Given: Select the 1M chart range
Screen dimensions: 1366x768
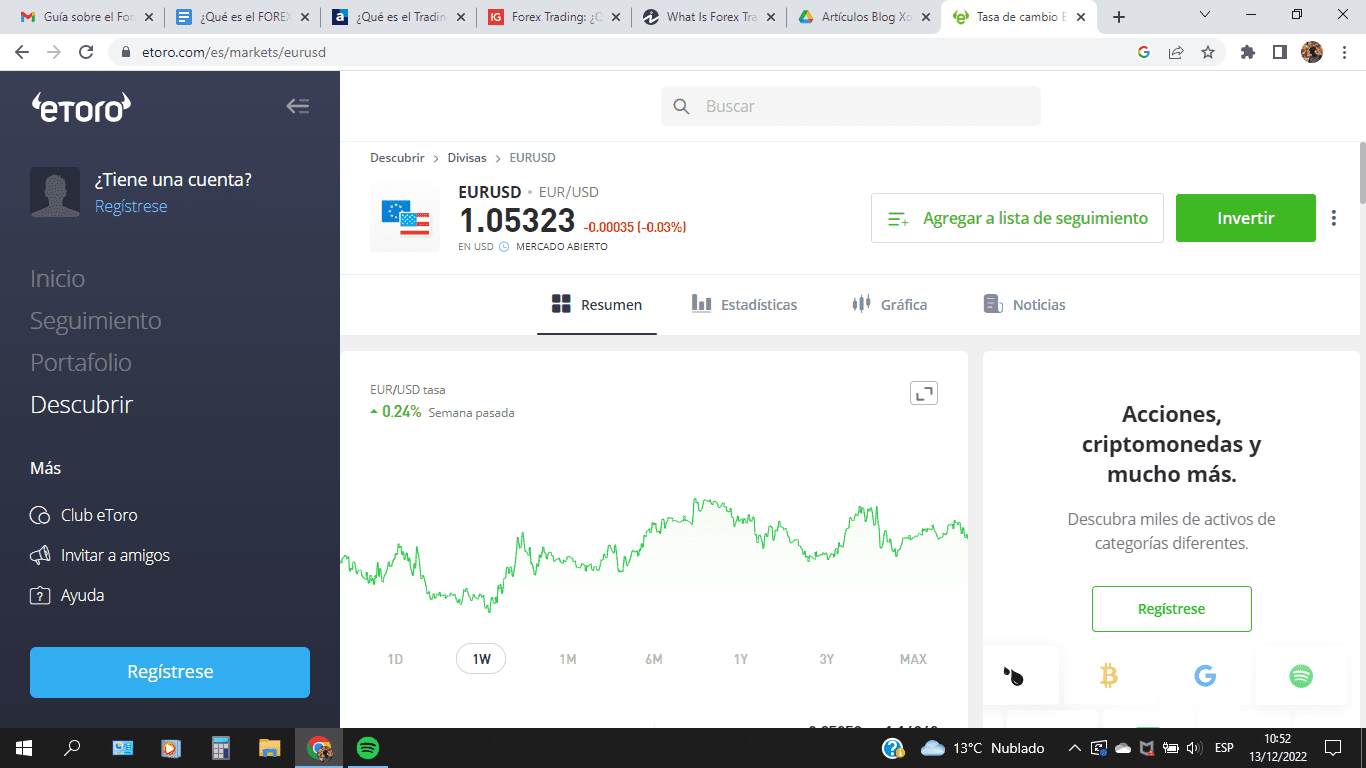Looking at the screenshot, I should [x=568, y=659].
